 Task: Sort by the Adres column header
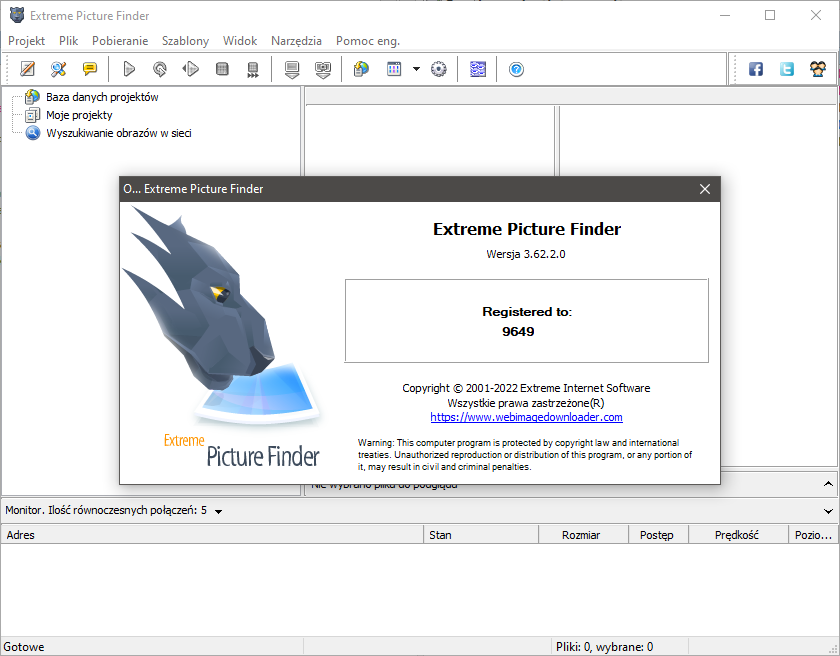[212, 535]
